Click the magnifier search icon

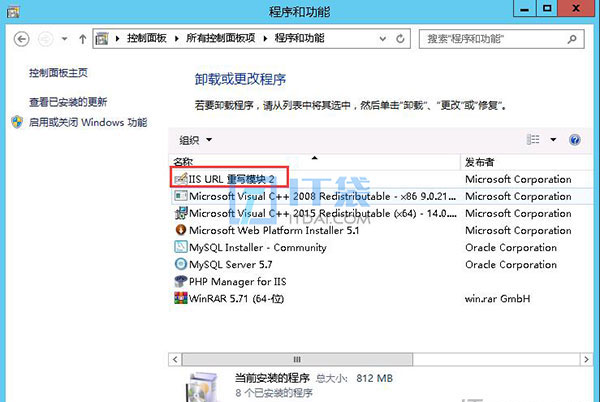[572, 39]
